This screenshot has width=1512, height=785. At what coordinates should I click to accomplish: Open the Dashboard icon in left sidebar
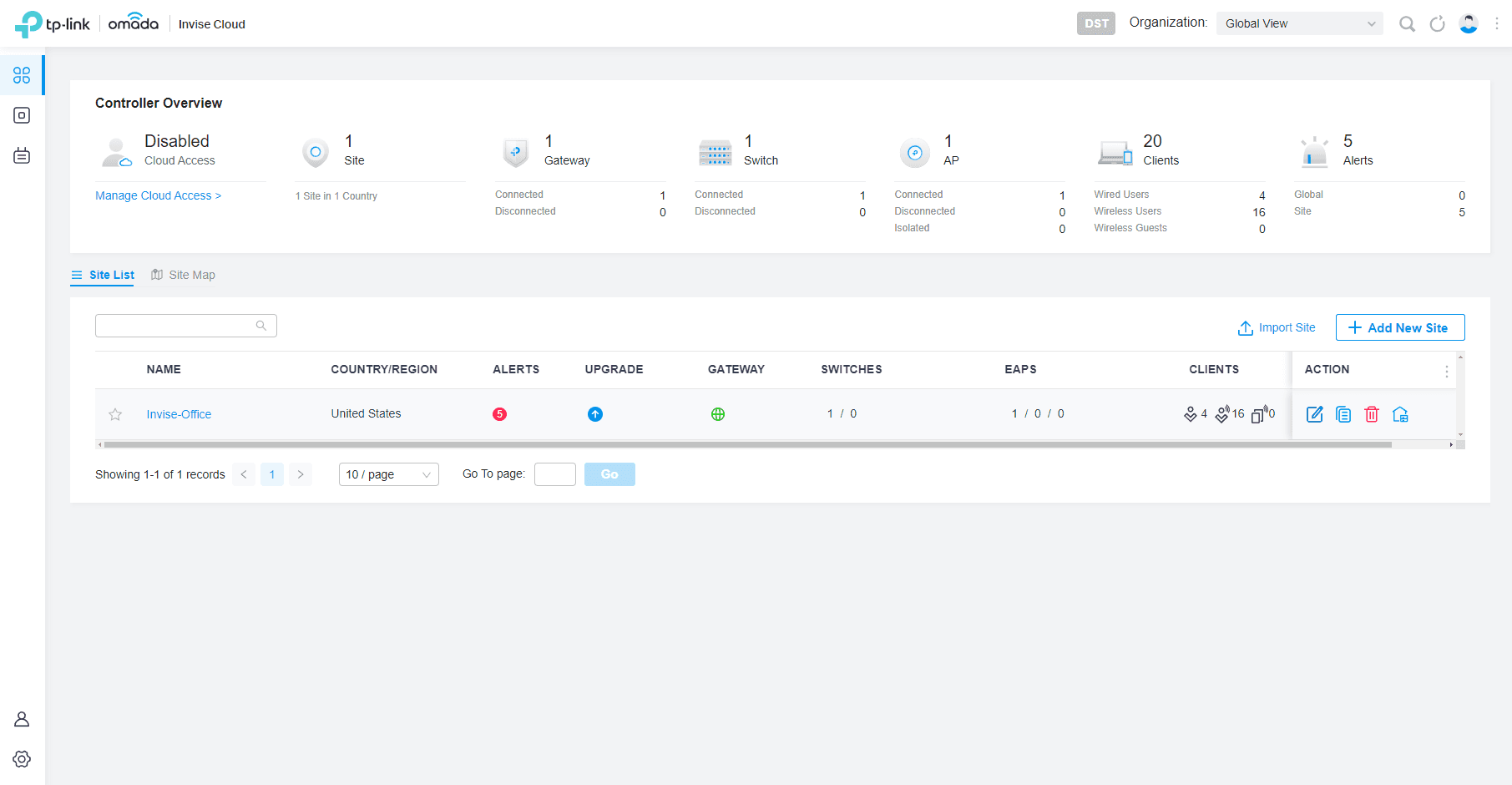coord(22,75)
